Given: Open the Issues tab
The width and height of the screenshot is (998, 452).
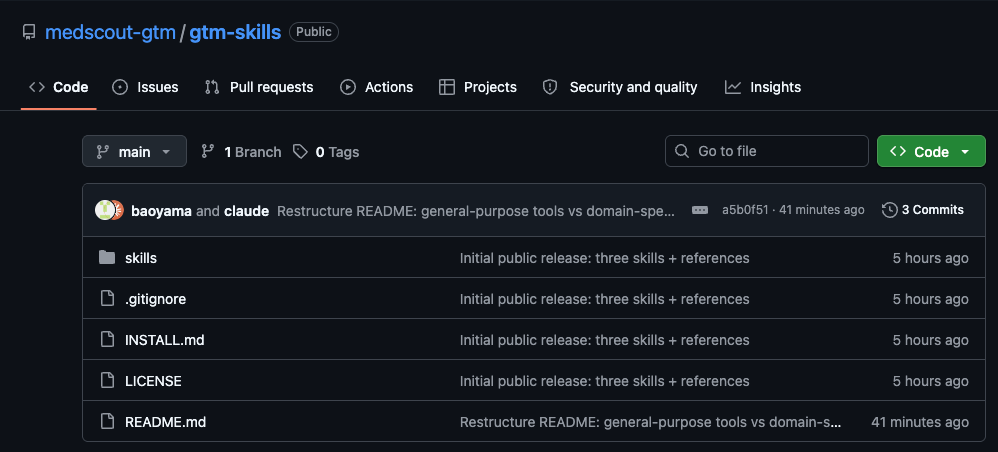Looking at the screenshot, I should click(145, 87).
